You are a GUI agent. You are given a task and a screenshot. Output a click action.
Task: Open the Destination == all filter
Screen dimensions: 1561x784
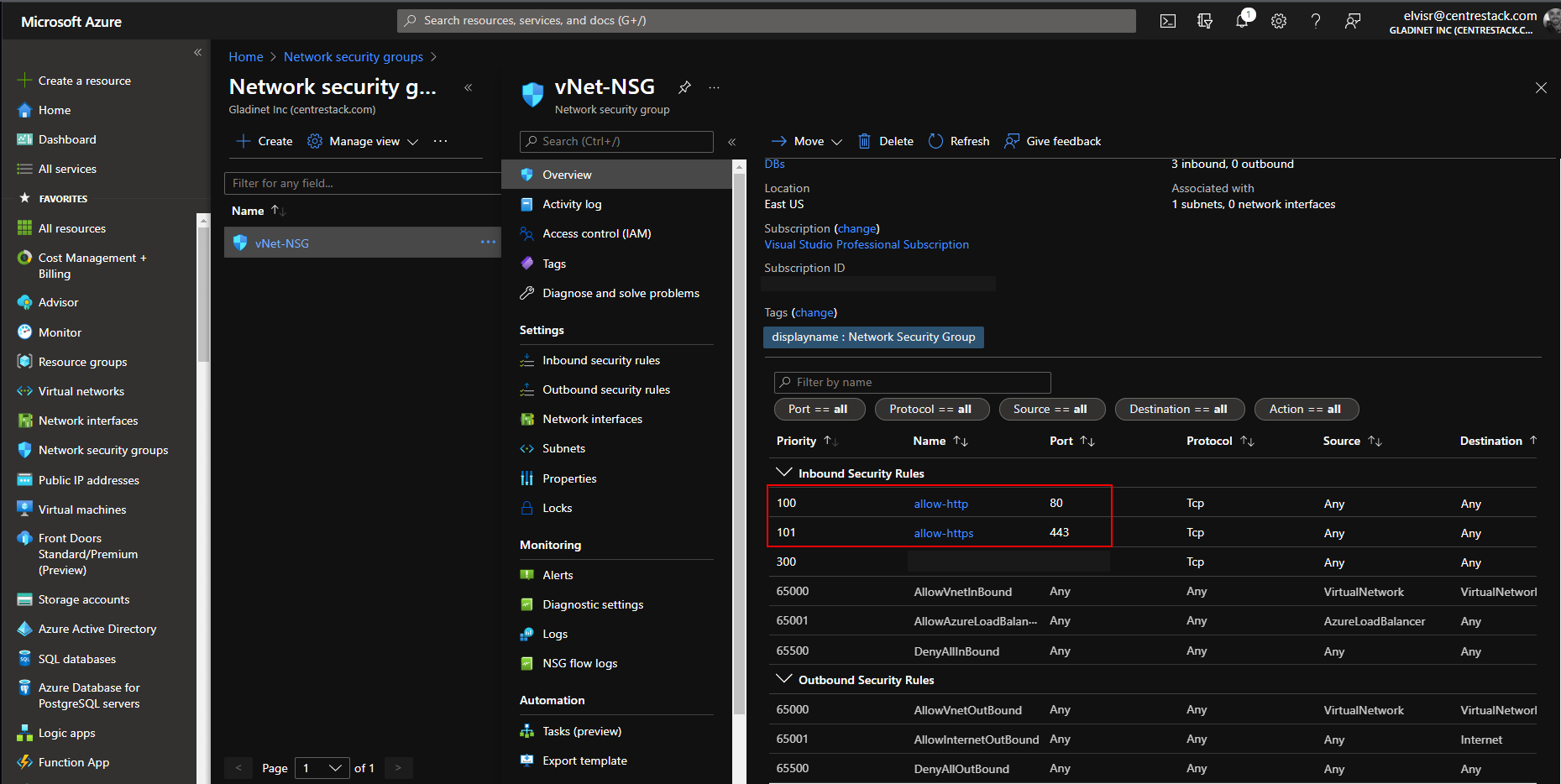tap(1178, 409)
